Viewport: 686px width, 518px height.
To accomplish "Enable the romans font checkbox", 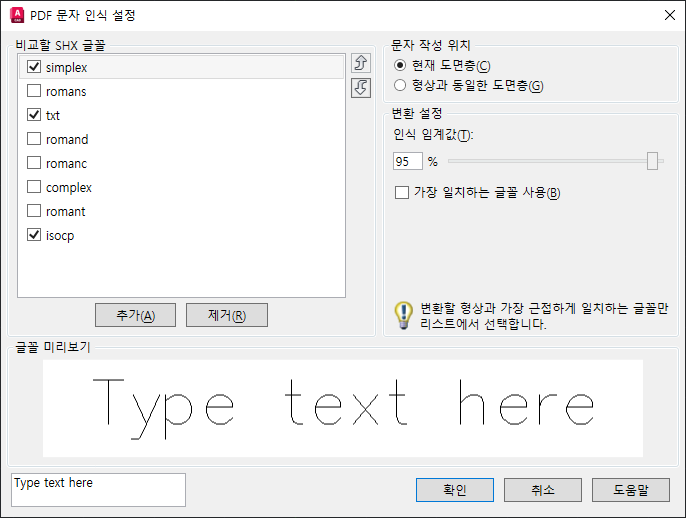I will click(34, 91).
